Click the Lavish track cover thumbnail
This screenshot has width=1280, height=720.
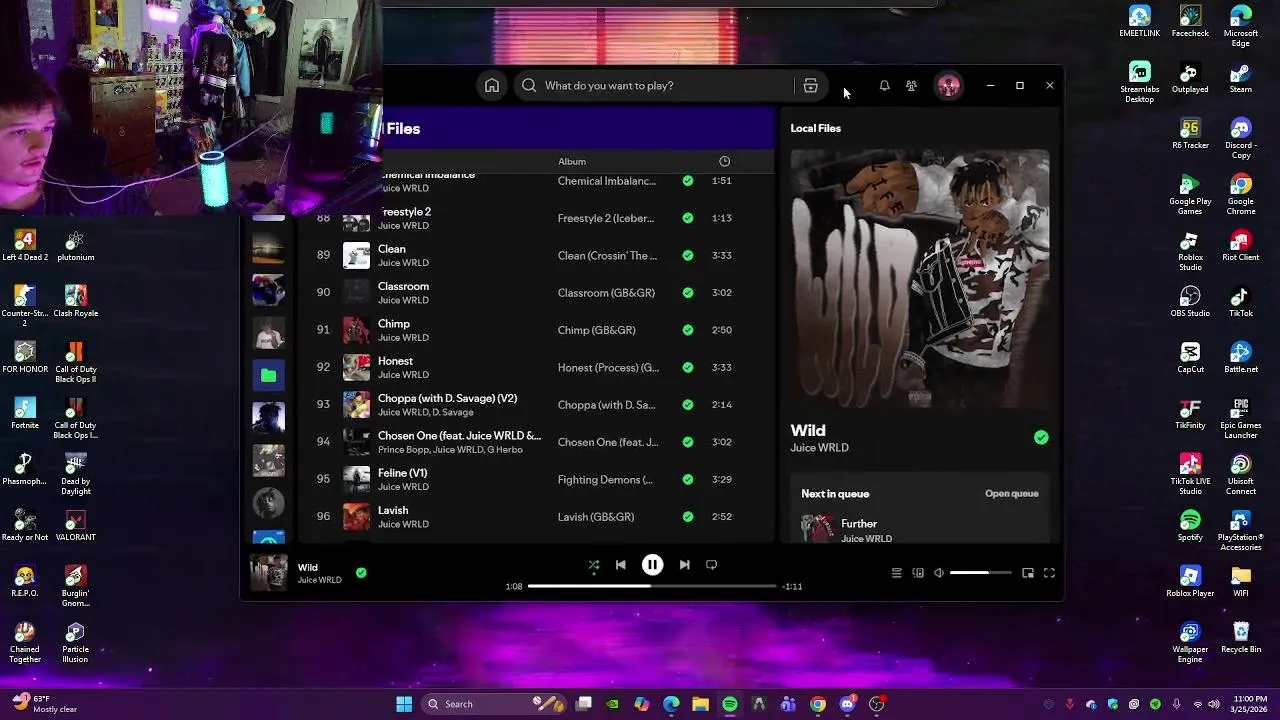(x=356, y=517)
